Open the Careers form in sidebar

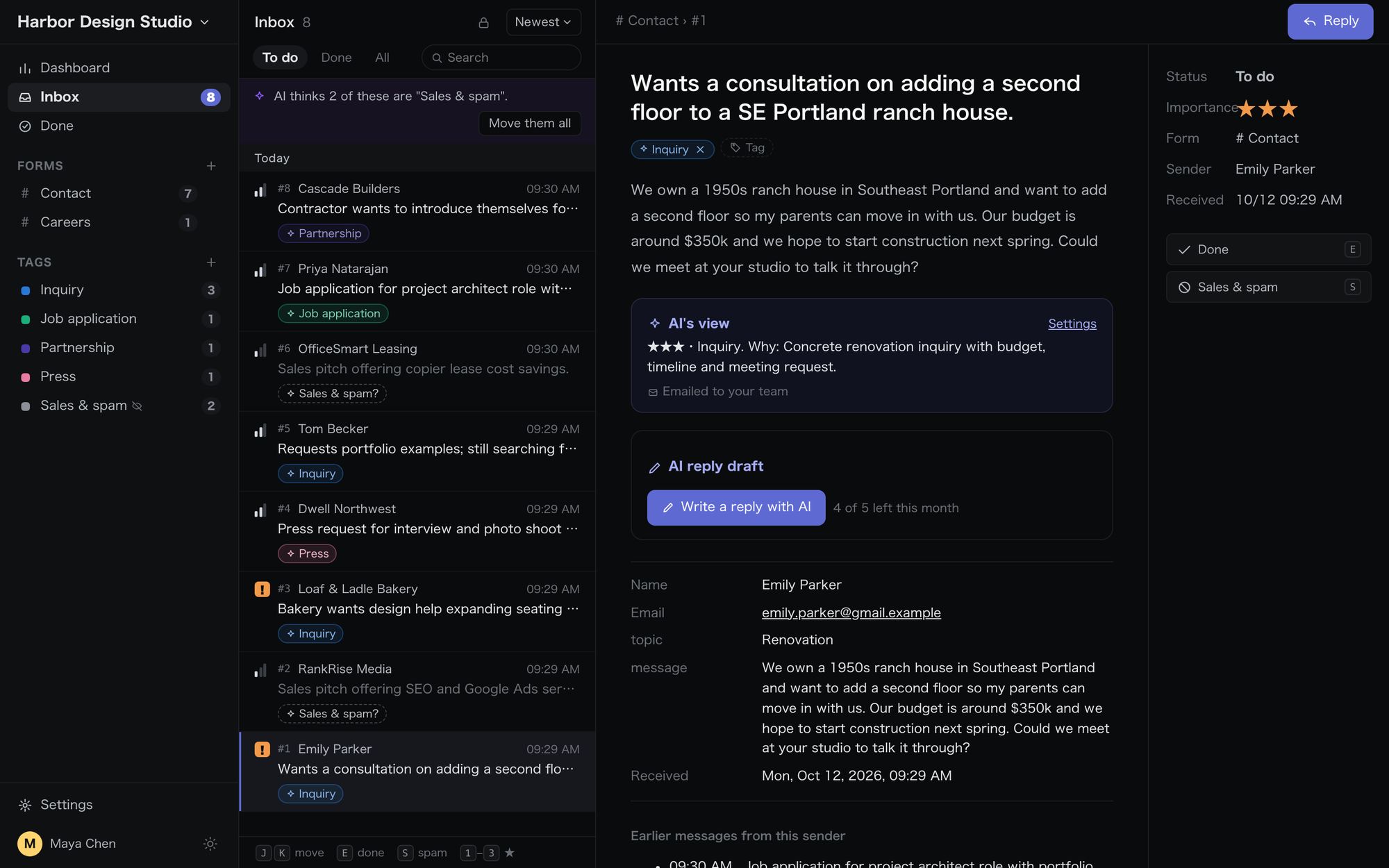(119, 222)
